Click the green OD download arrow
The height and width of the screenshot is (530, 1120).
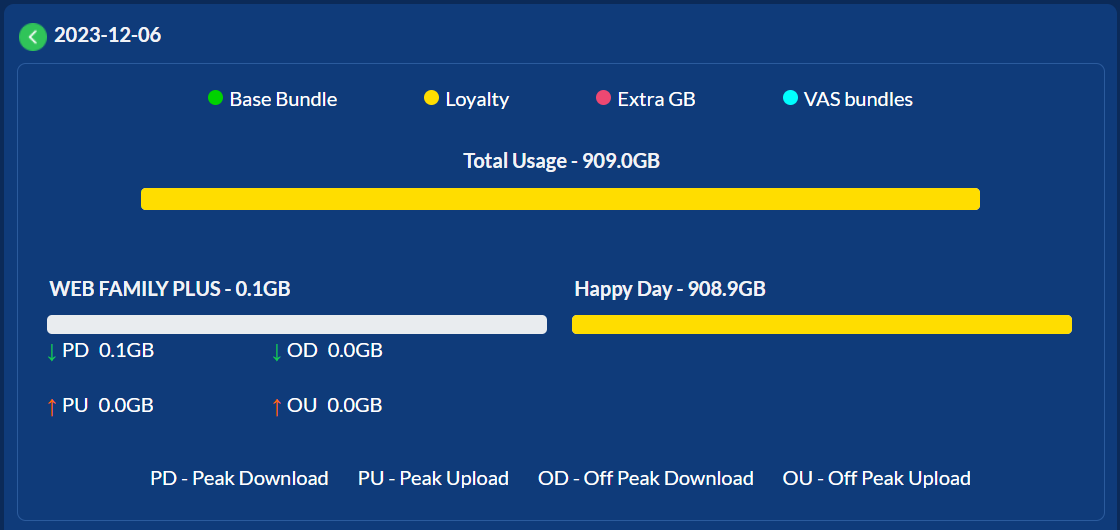tap(277, 352)
